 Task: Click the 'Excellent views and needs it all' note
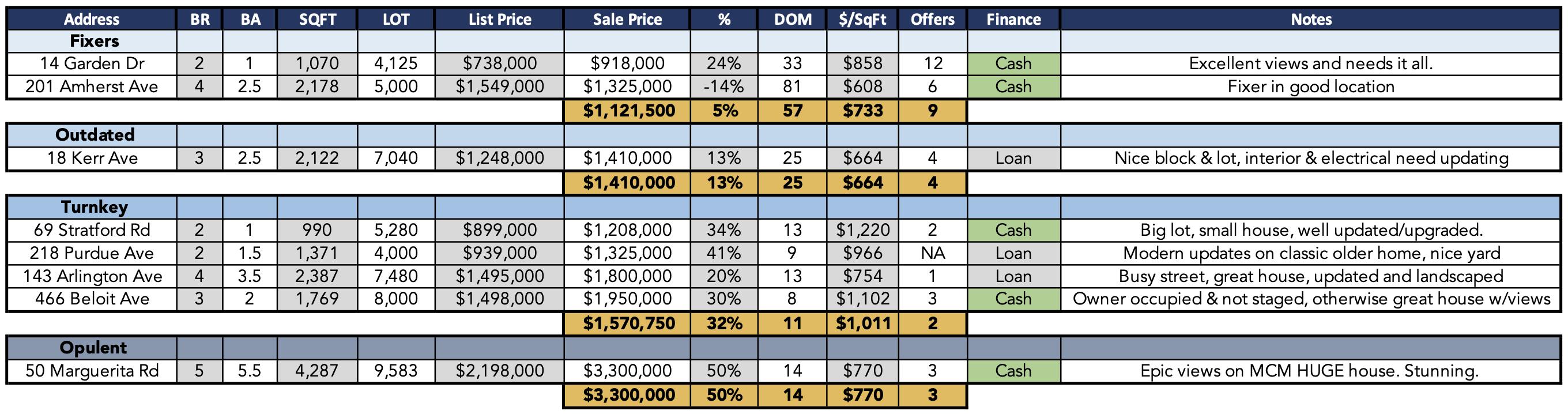click(1311, 64)
